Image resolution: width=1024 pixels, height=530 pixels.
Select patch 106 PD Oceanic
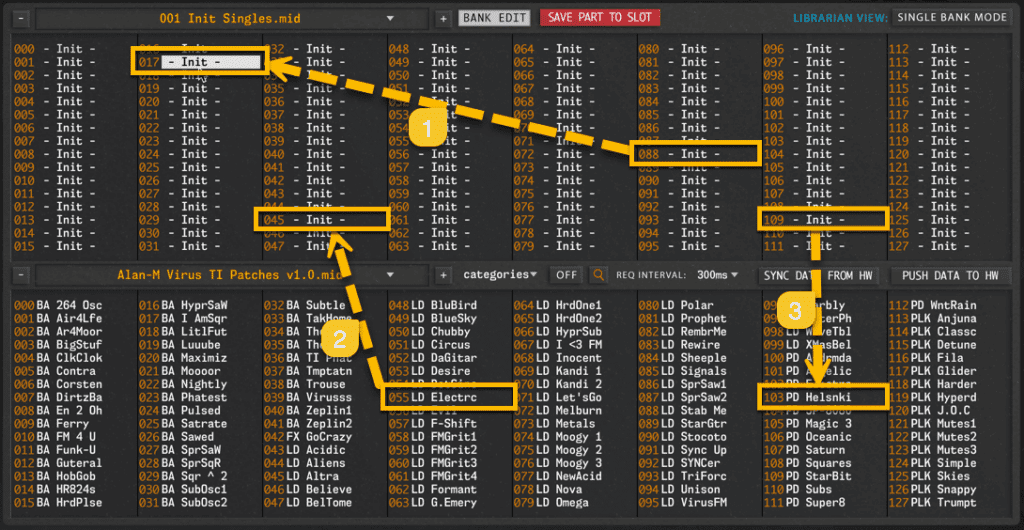(807, 437)
